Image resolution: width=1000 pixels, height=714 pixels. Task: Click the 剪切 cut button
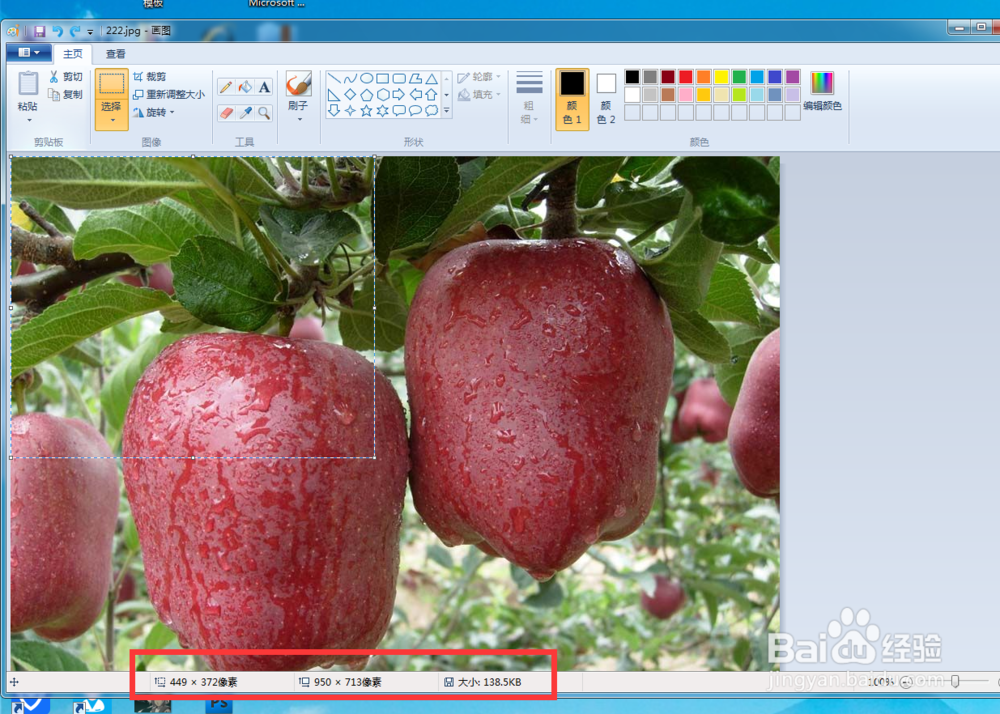tap(66, 76)
